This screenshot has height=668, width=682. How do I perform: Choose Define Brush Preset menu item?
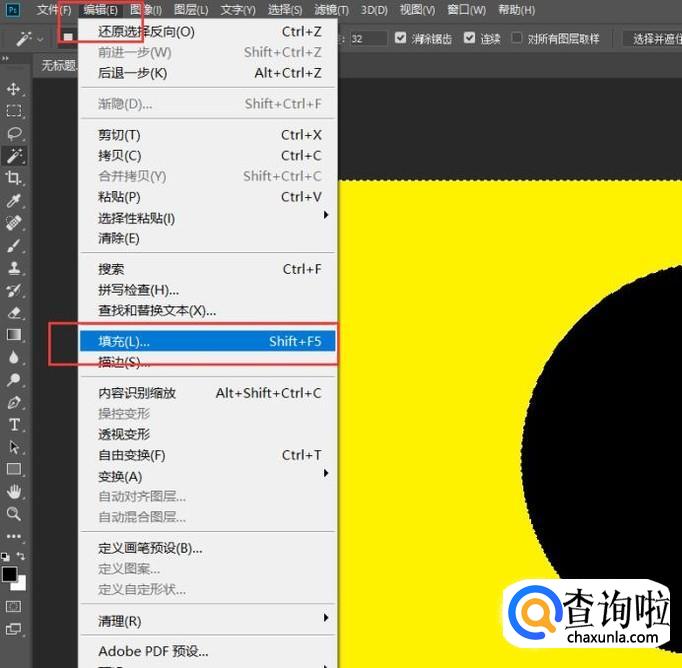click(207, 548)
